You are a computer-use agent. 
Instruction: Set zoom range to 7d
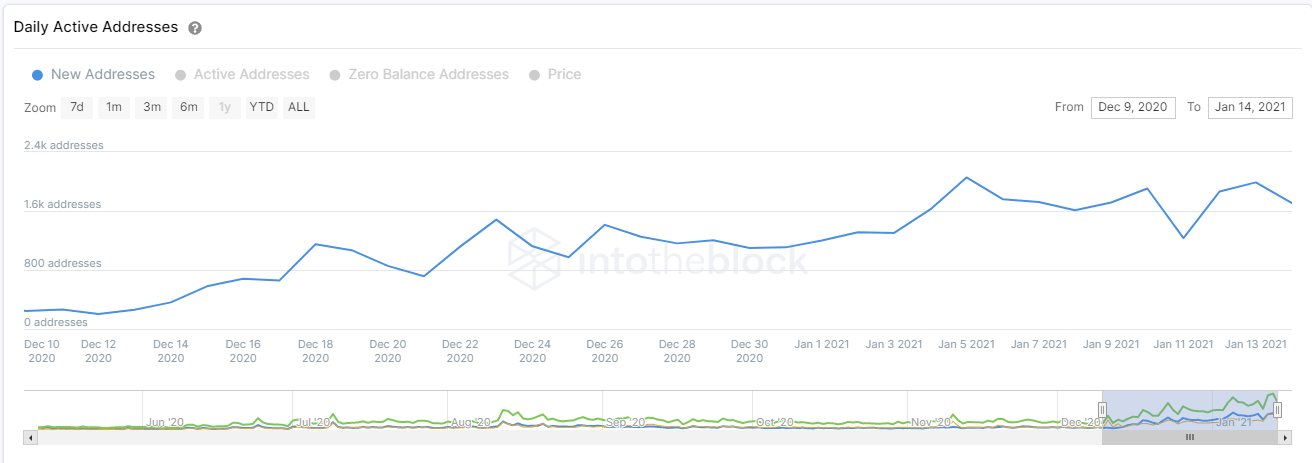tap(77, 107)
